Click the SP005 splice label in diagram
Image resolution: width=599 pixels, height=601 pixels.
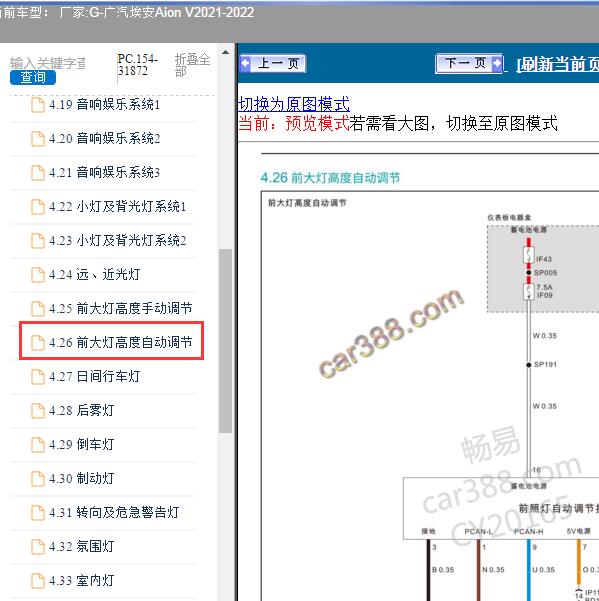(x=545, y=273)
